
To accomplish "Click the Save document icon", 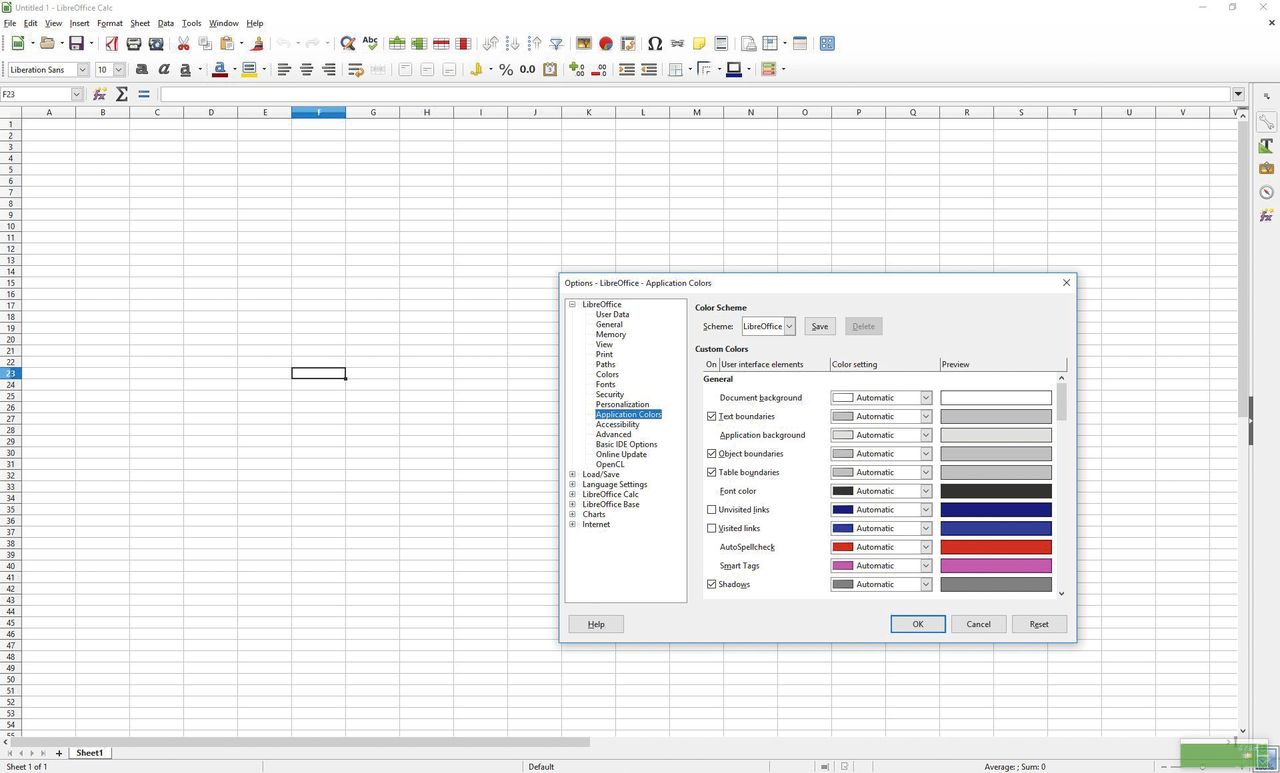I will click(76, 44).
